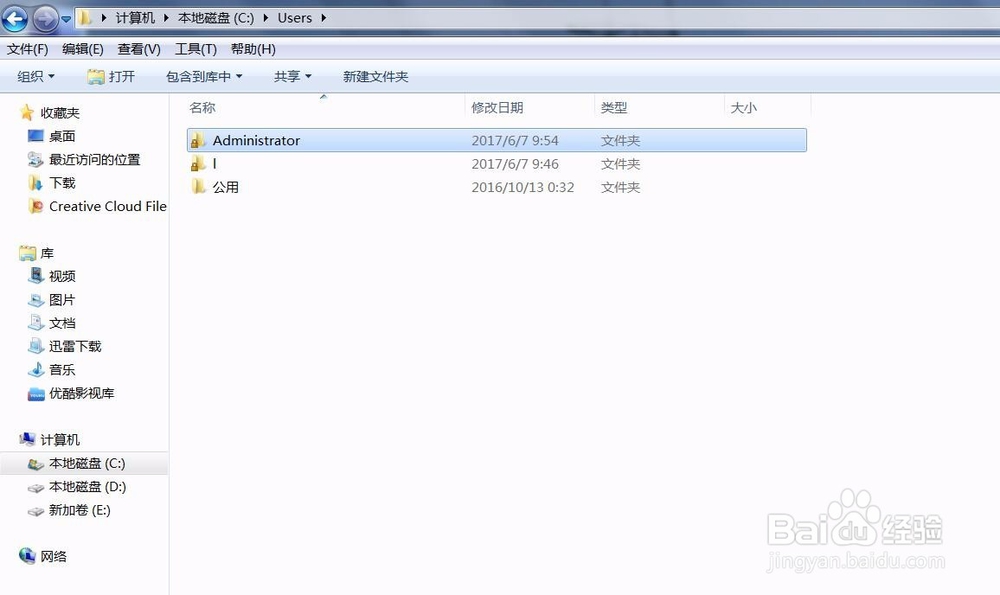Select the 公用 folder icon
Image resolution: width=1000 pixels, height=595 pixels.
click(x=198, y=187)
